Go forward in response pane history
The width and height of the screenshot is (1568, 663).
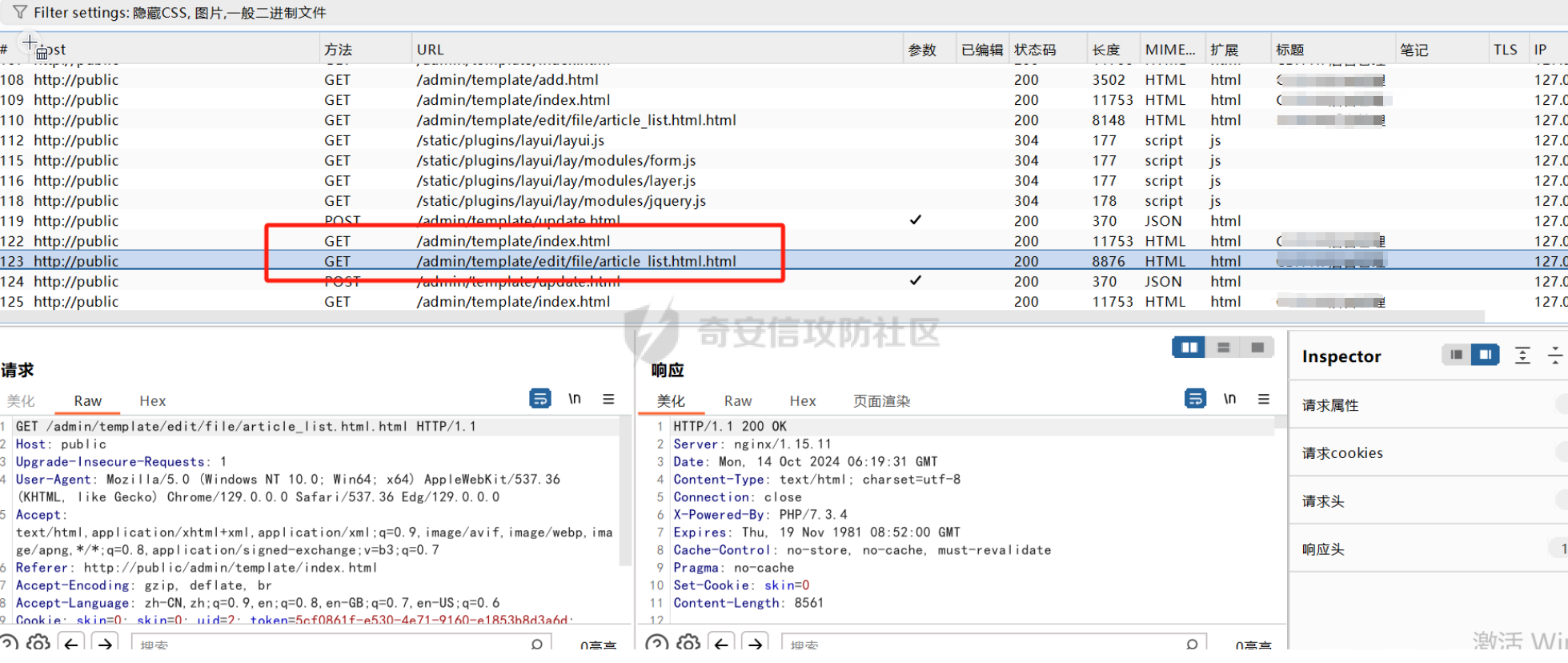point(755,643)
